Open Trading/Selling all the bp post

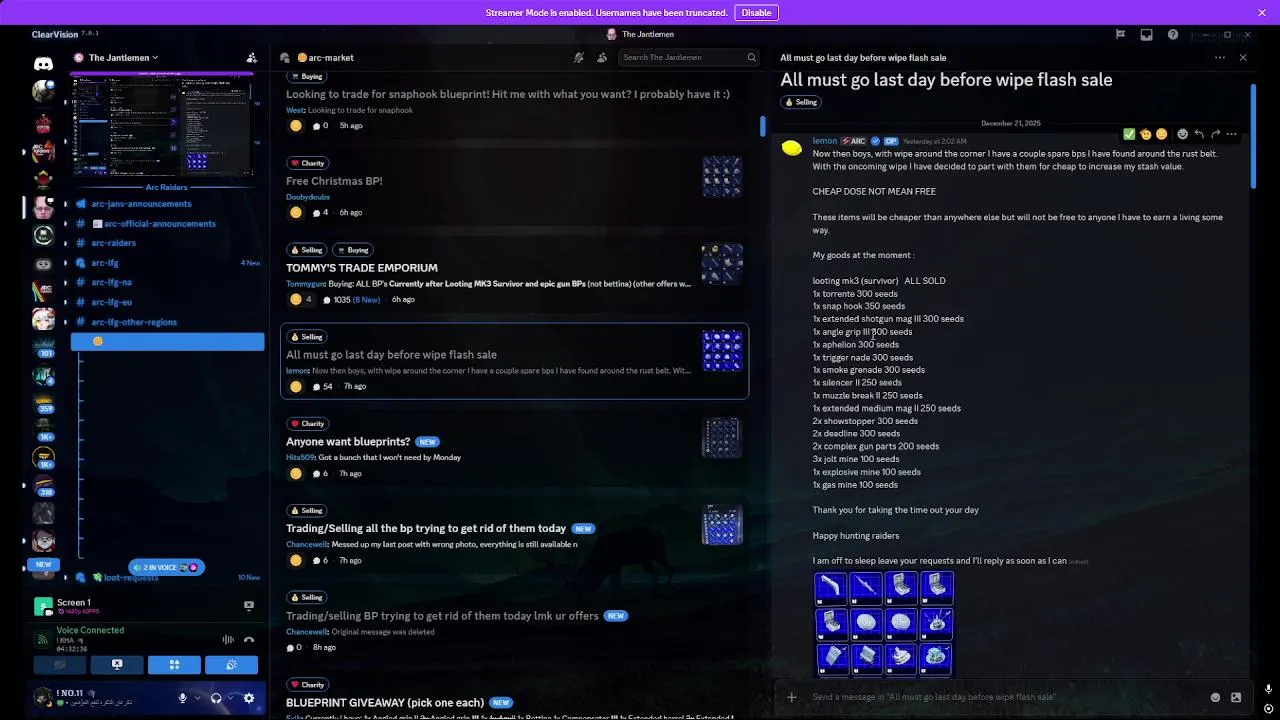click(x=426, y=528)
